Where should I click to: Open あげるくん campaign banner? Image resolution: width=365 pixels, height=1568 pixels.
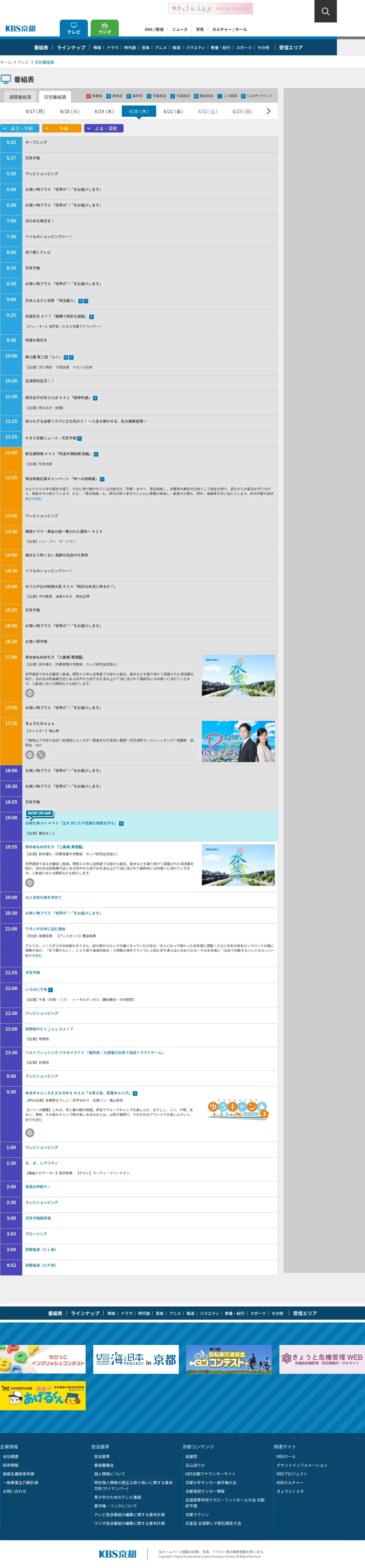[x=43, y=1396]
